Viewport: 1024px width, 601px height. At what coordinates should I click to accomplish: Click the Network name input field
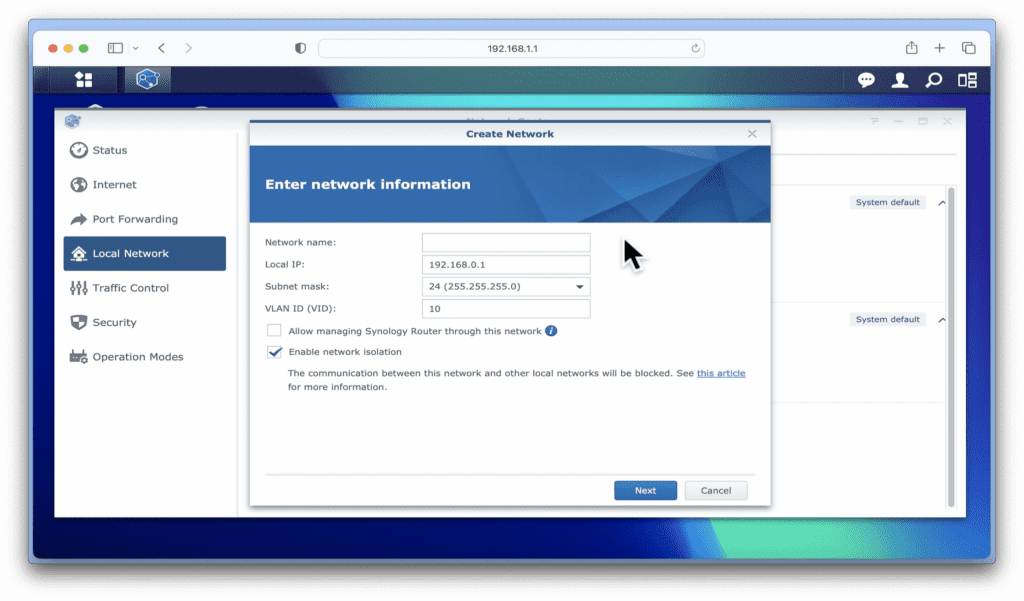coord(506,242)
